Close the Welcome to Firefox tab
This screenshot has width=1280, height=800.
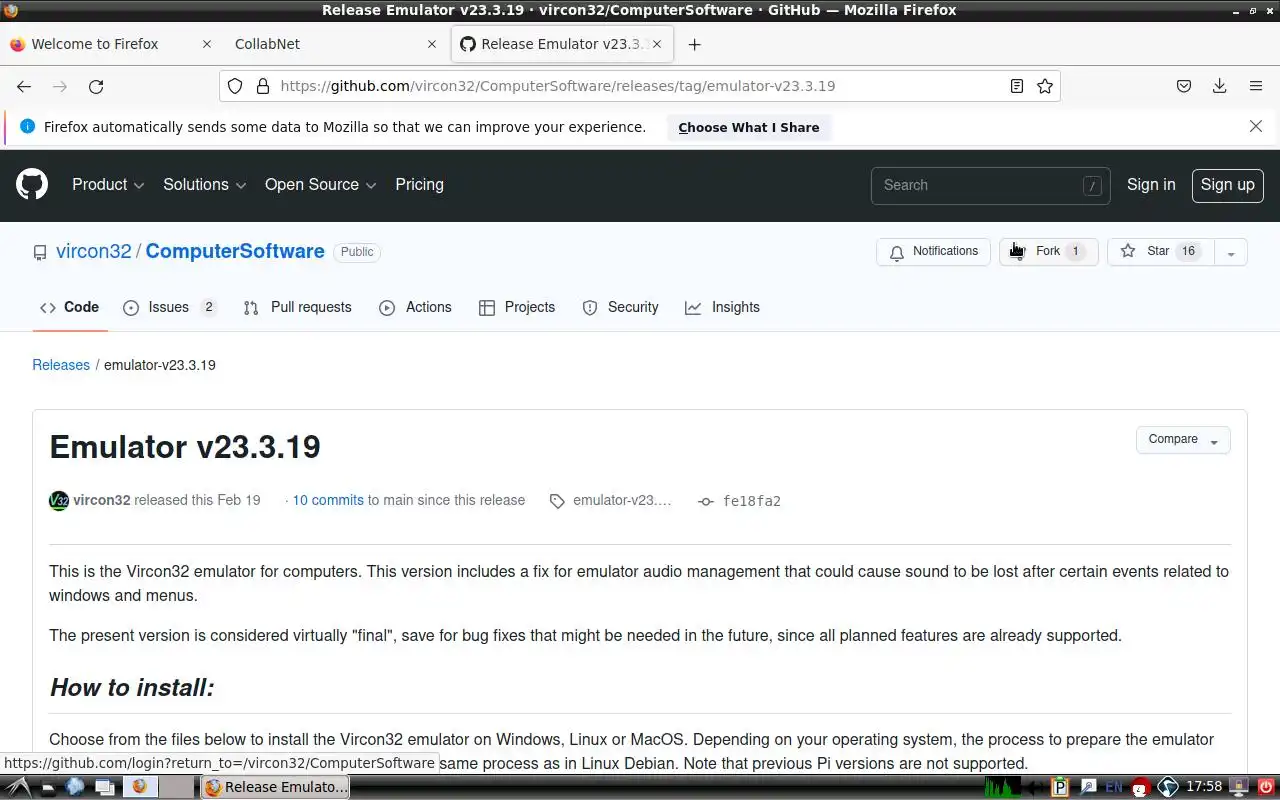207,44
